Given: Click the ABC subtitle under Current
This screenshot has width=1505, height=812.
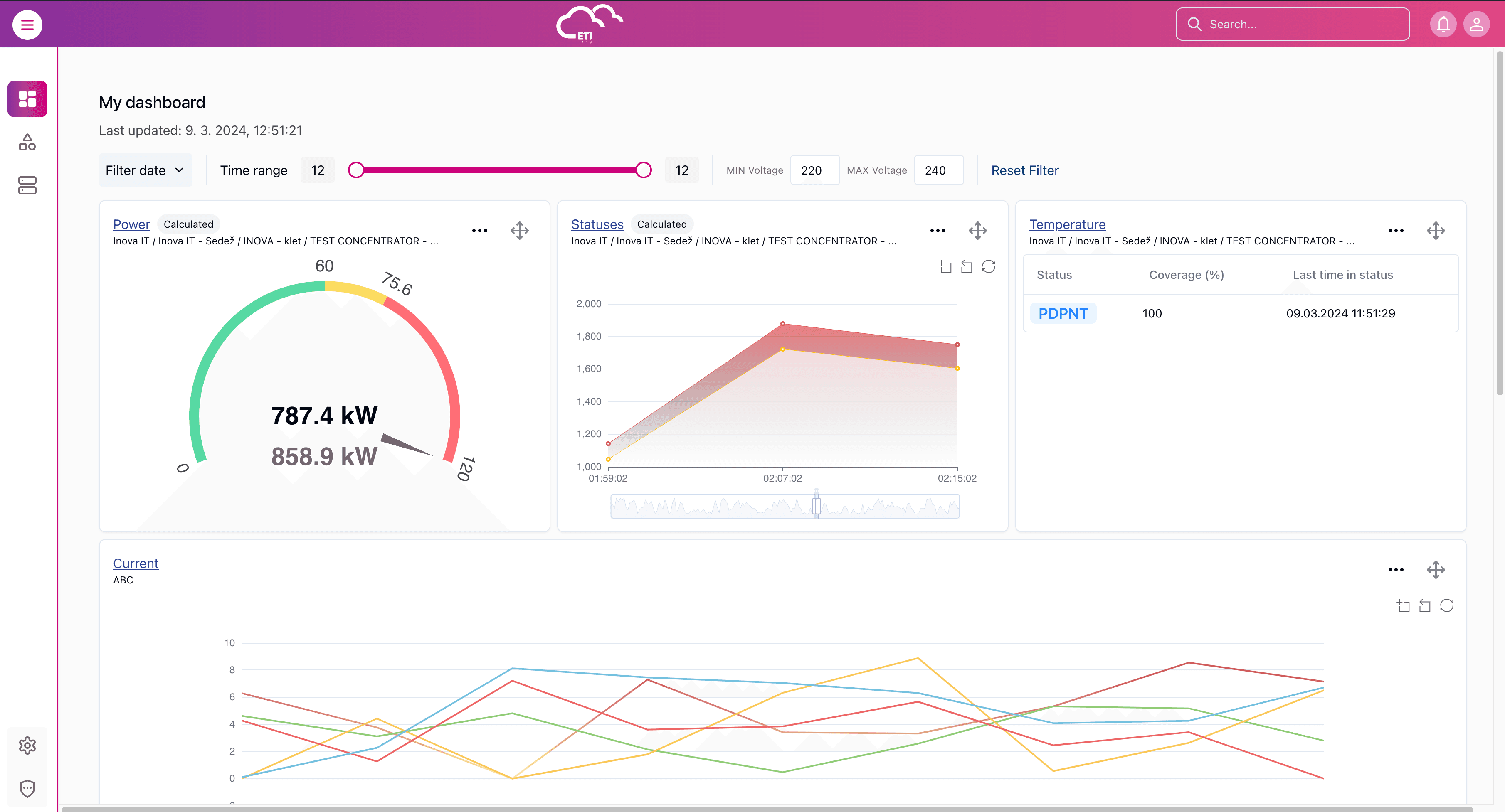Looking at the screenshot, I should tap(123, 580).
